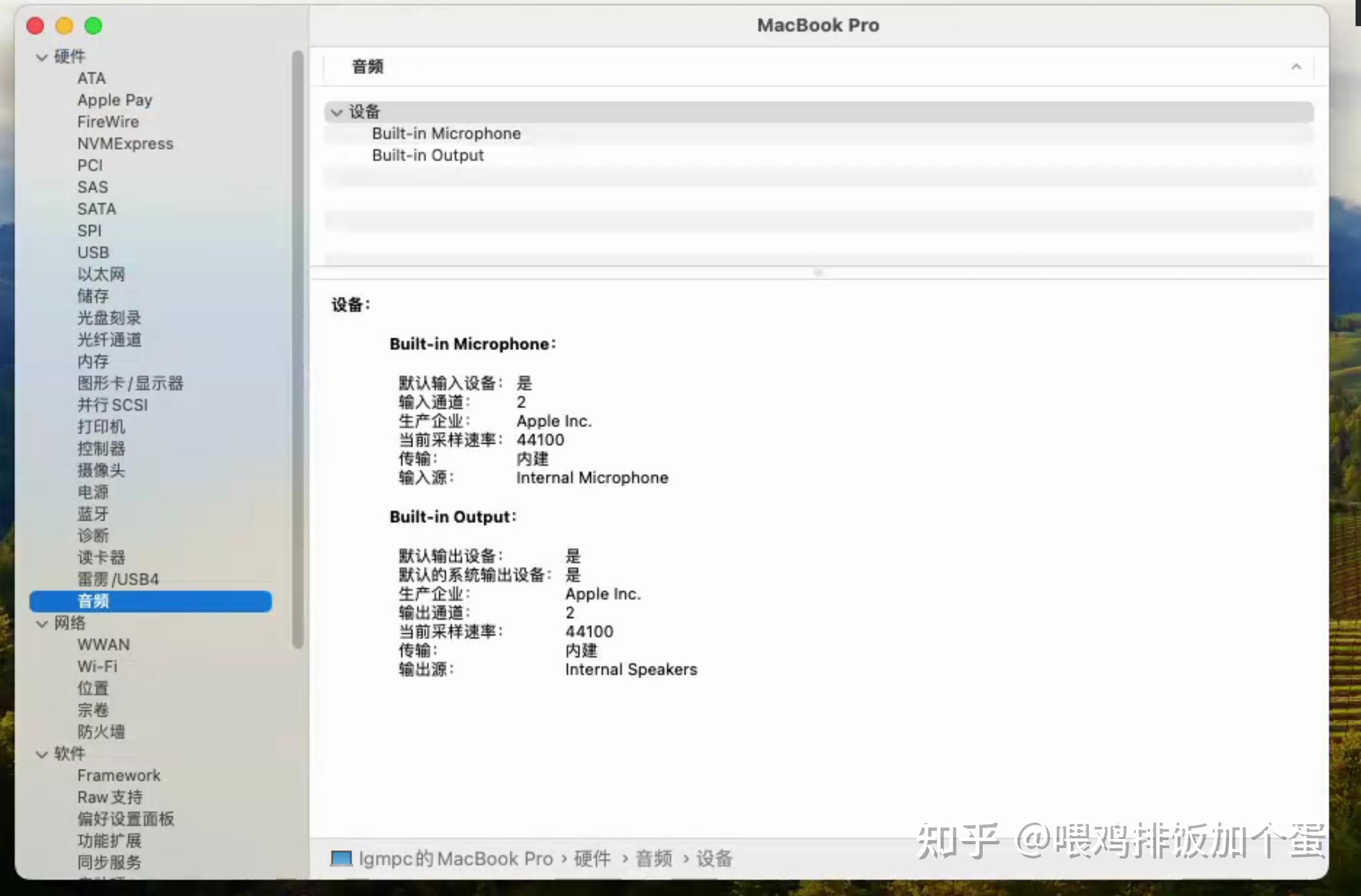The image size is (1361, 896).
Task: Open USB sidebar entry
Action: (93, 252)
